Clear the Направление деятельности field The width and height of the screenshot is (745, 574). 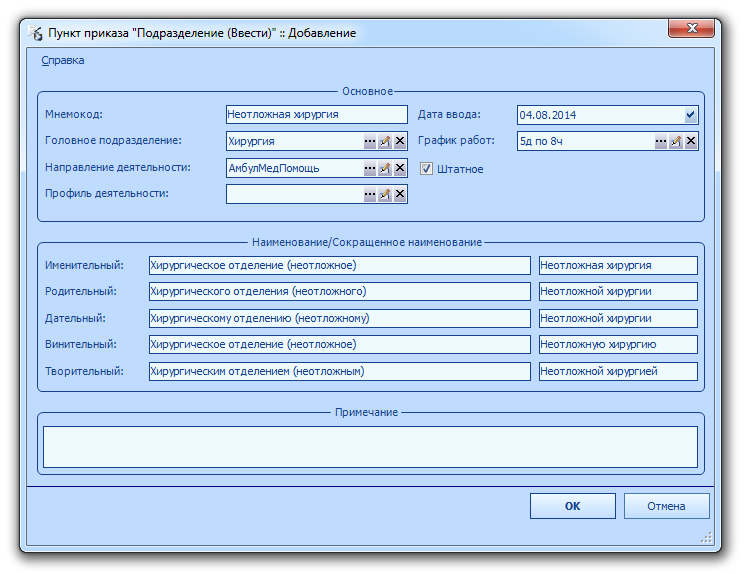[x=400, y=168]
